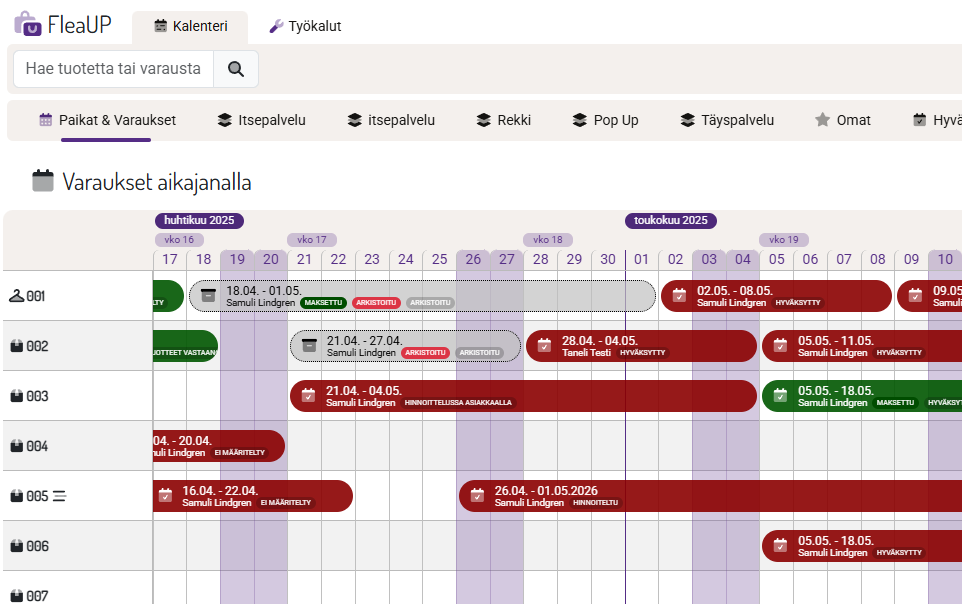Click the box icon beside place 003
Image resolution: width=962 pixels, height=604 pixels.
(x=16, y=396)
